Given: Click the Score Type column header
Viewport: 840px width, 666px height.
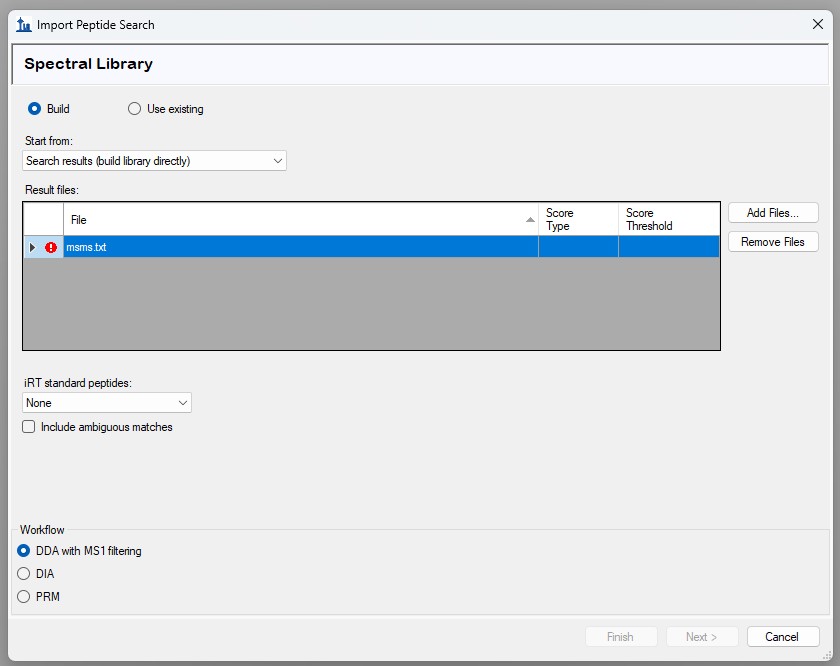Looking at the screenshot, I should (x=578, y=219).
